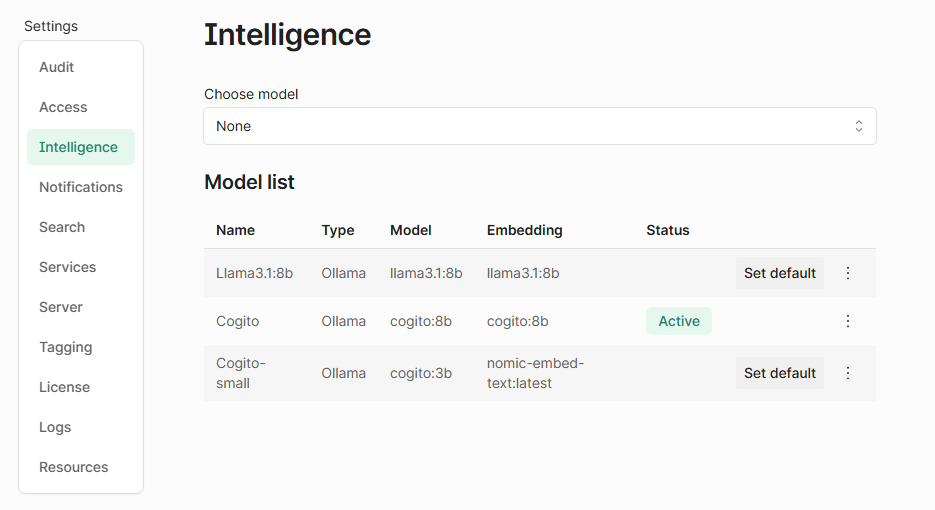Open options menu for Cogito row
Screen dimensions: 935x510
848,321
